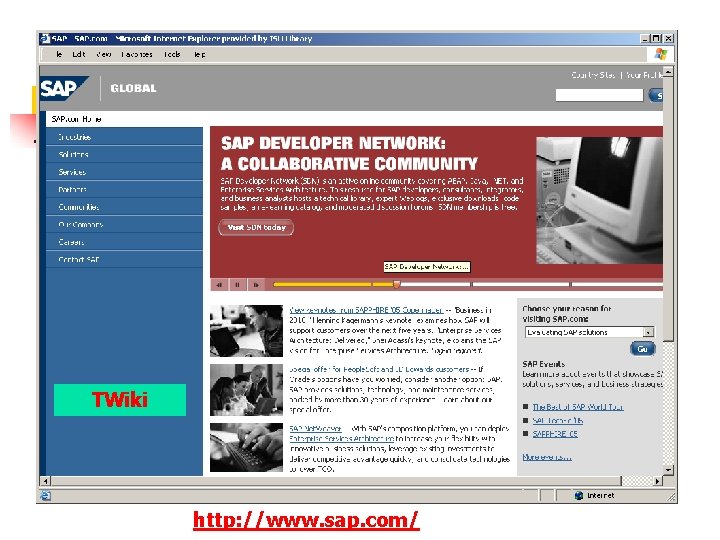Click the hands on keyboard thumbnail

246,448
